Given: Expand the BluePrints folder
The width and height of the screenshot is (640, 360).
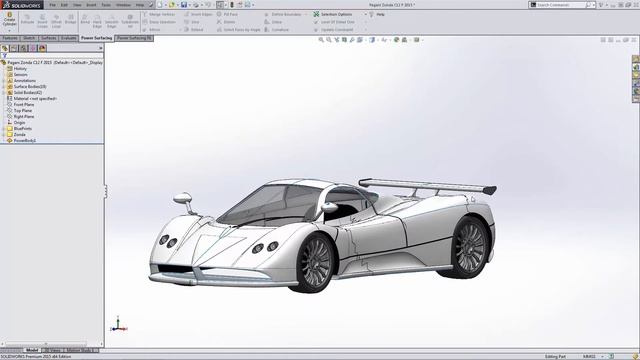Looking at the screenshot, I should coord(3,129).
